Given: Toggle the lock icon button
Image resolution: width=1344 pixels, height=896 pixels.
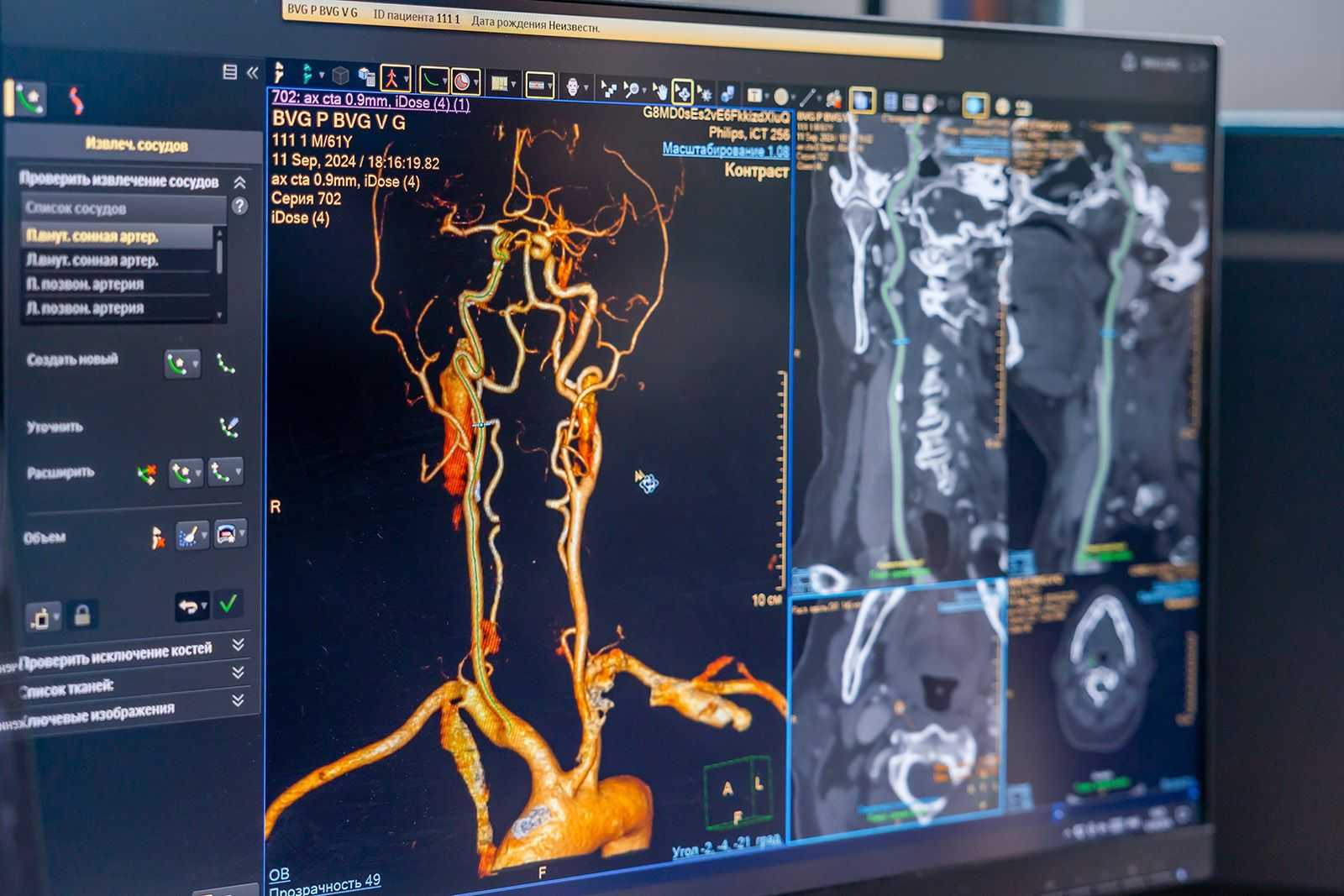Looking at the screenshot, I should click(82, 616).
